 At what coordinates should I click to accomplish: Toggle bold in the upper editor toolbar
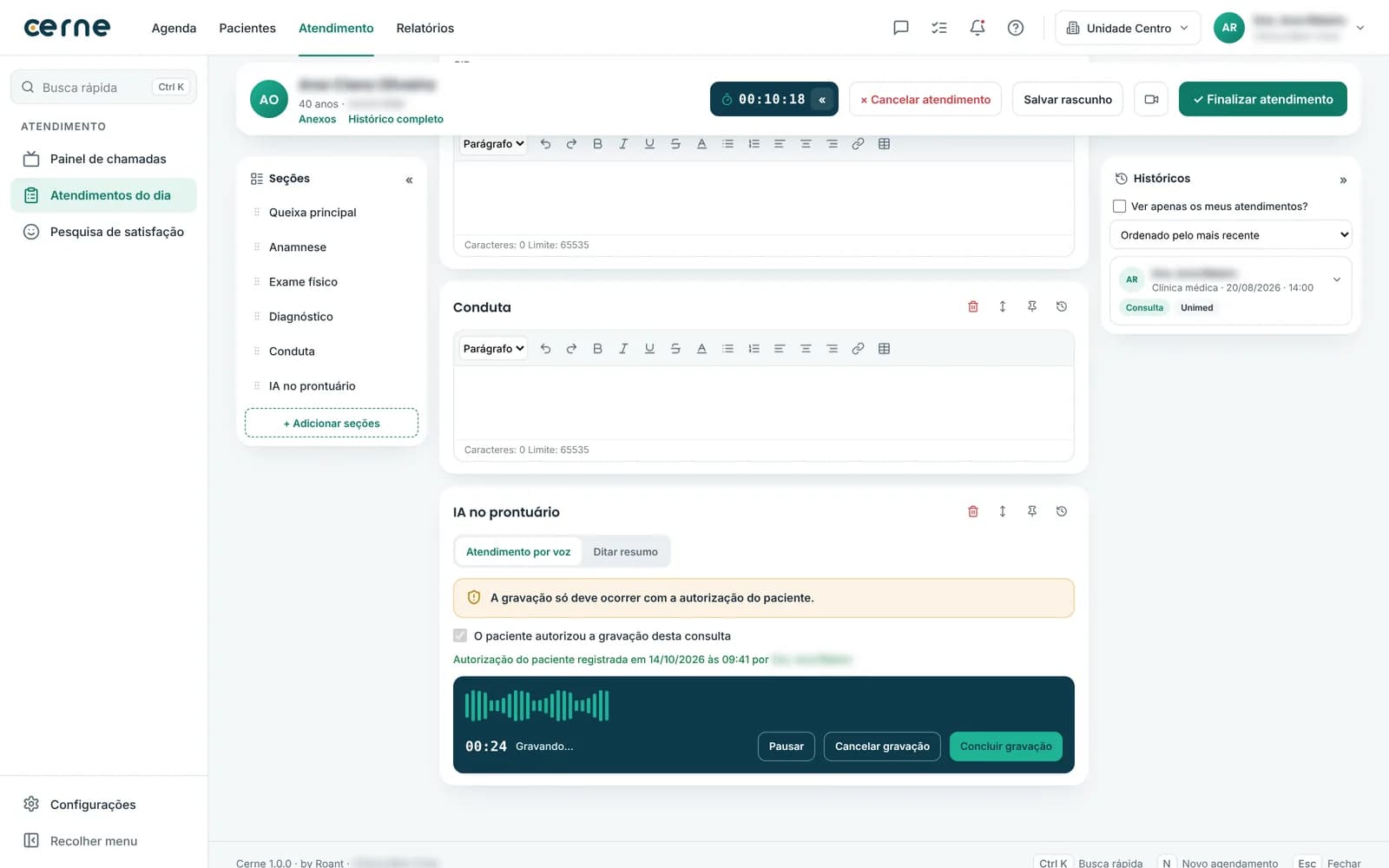click(597, 143)
